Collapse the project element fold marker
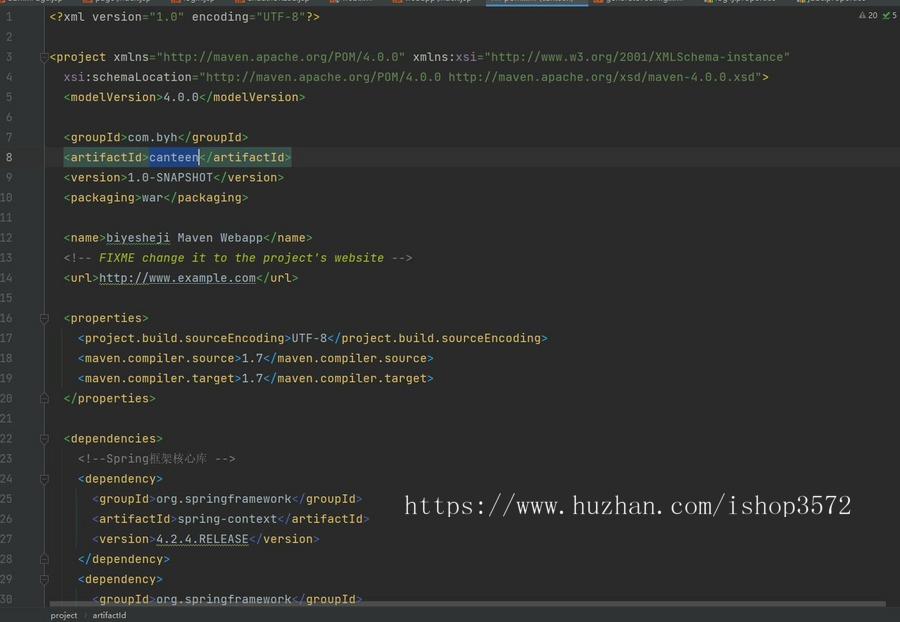This screenshot has height=622, width=900. coord(44,57)
